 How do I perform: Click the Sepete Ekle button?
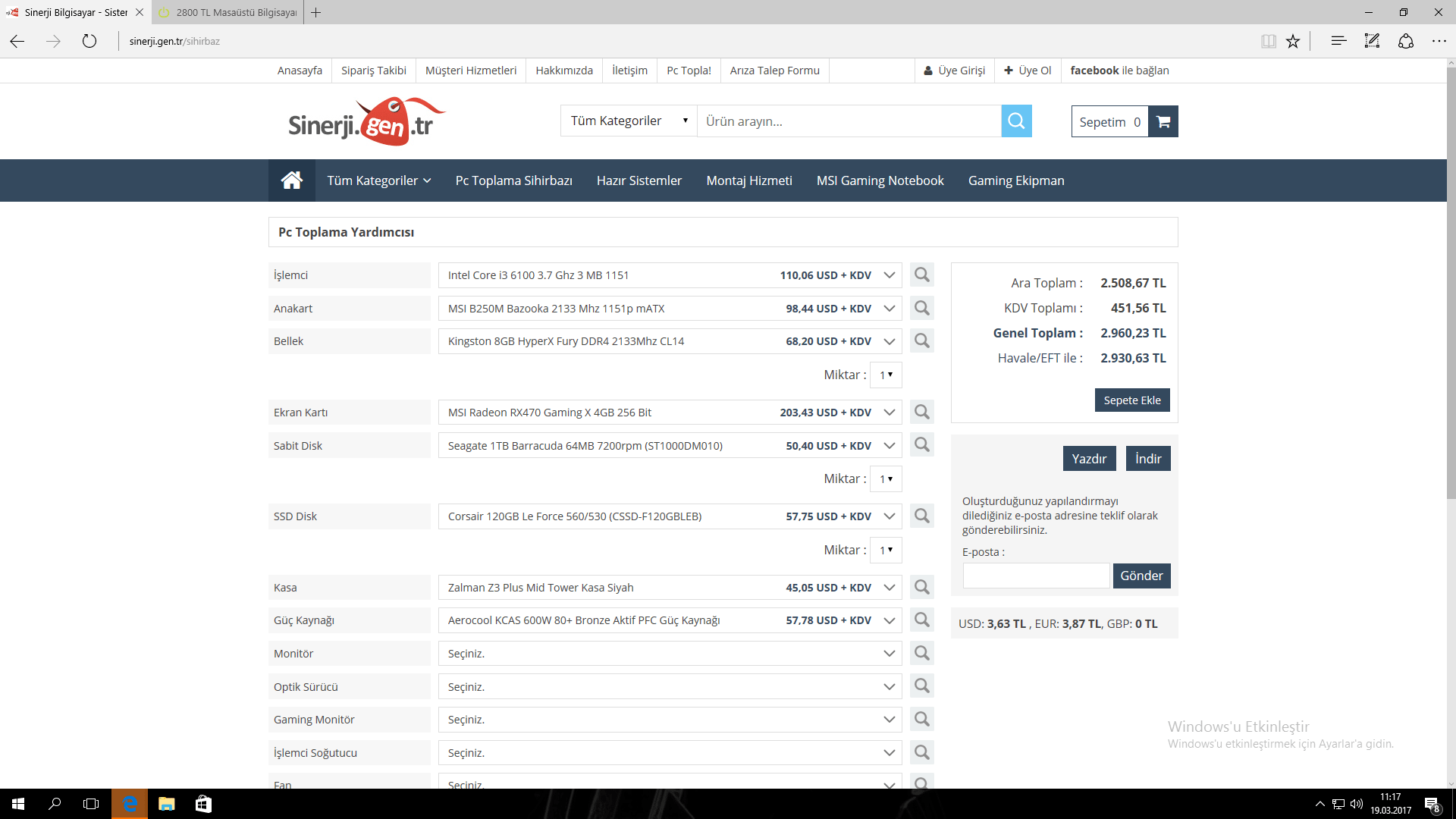(1131, 400)
